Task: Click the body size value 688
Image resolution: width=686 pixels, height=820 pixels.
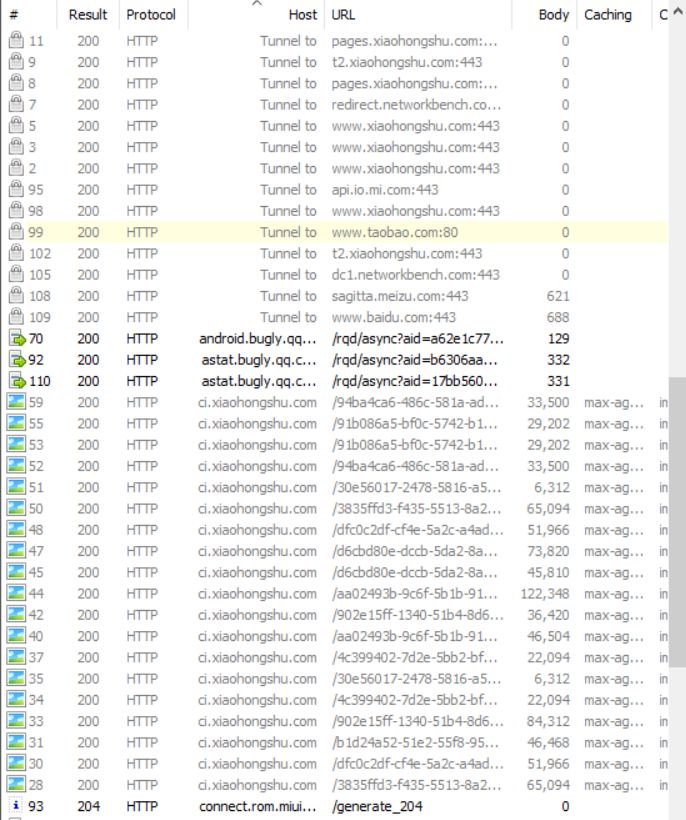Action: (x=558, y=317)
